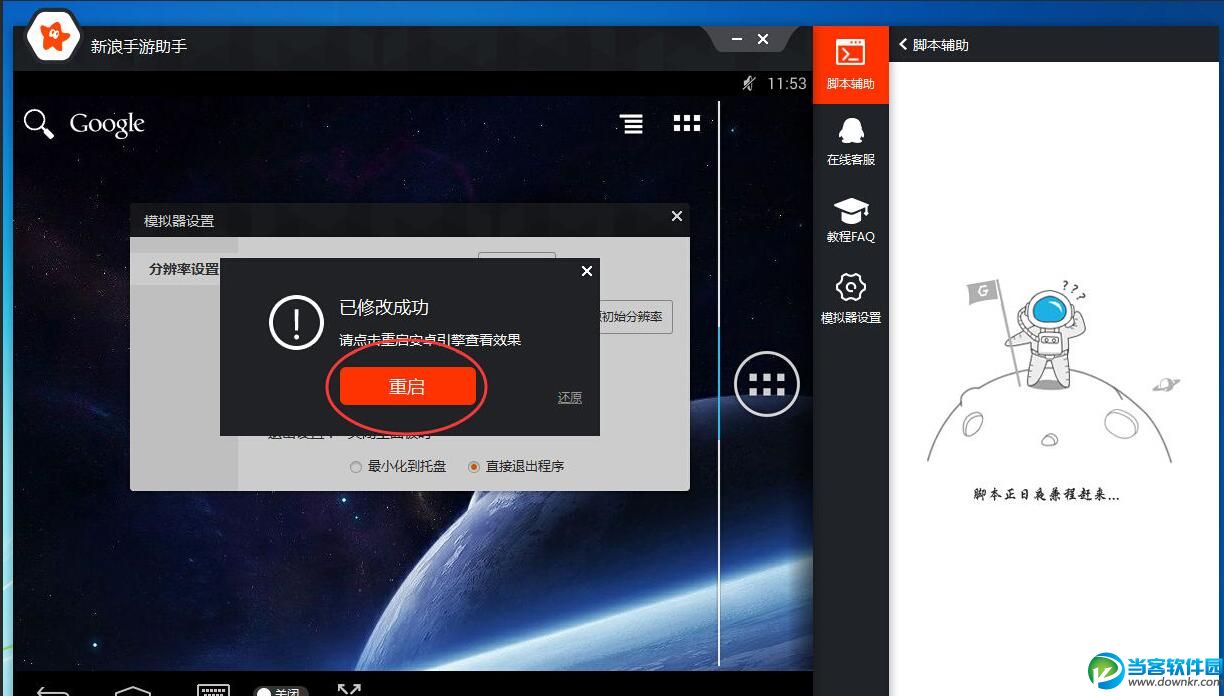1224x696 pixels.
Task: Toggle the 关闭 switch in bottom bar
Action: point(281,691)
